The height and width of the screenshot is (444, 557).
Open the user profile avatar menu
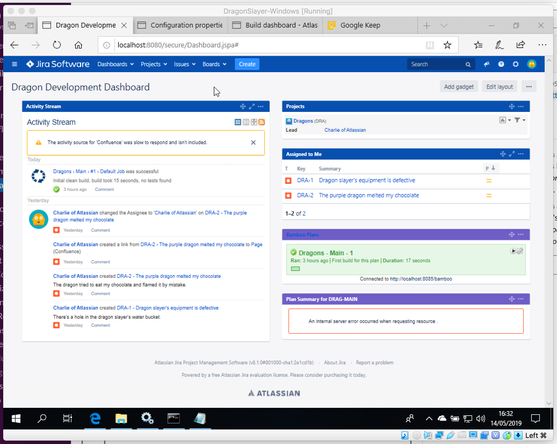click(x=531, y=64)
